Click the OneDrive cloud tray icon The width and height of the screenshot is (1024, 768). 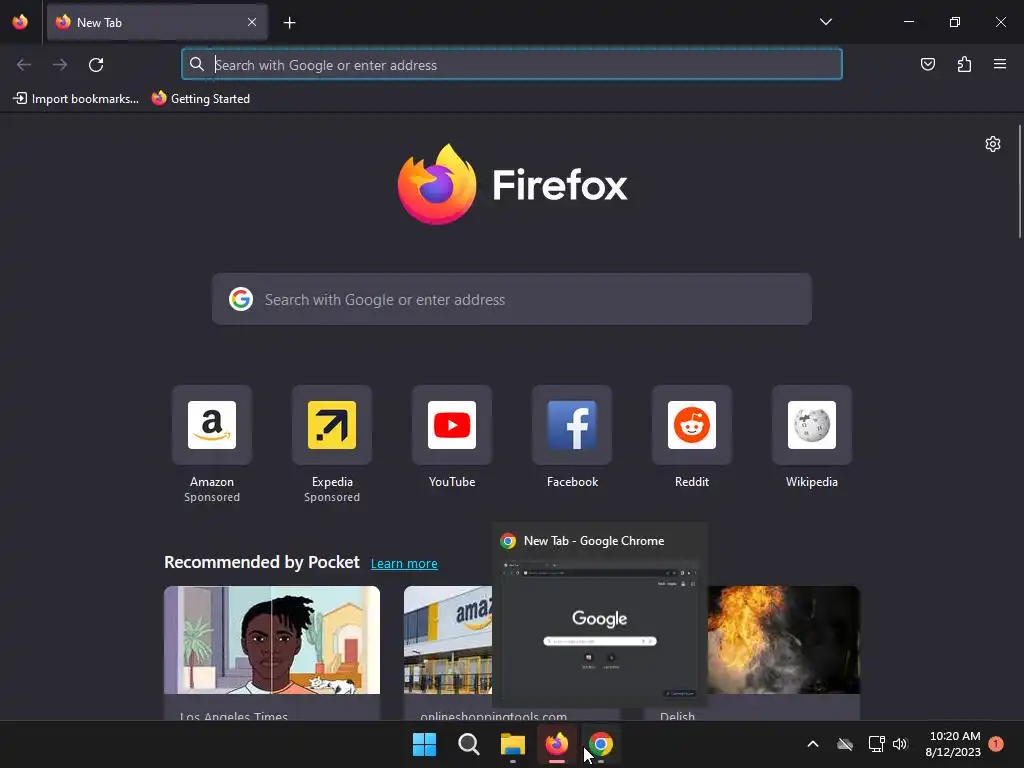coord(845,744)
